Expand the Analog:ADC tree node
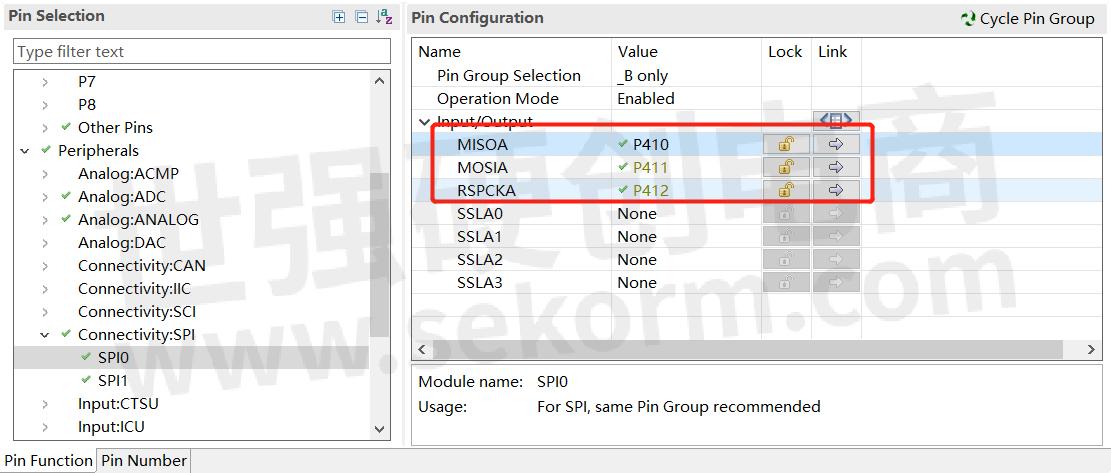This screenshot has height=473, width=1111. [45, 197]
